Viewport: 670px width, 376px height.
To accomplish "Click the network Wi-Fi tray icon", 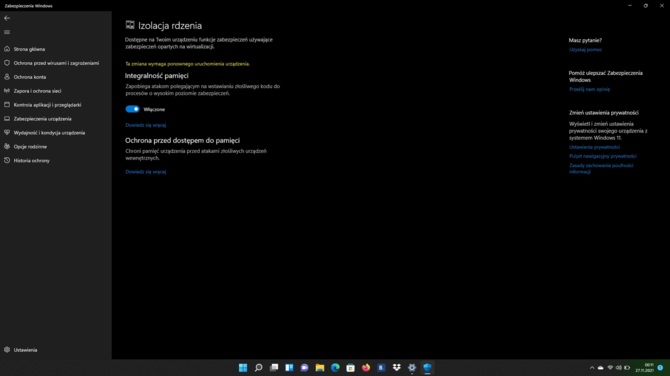I will tap(610, 367).
